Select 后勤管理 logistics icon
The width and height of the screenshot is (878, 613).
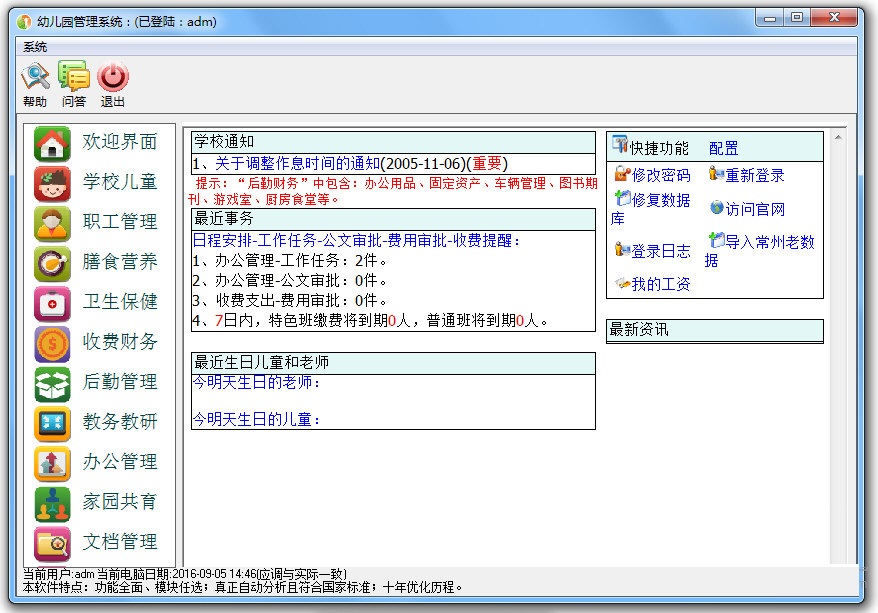[x=52, y=383]
